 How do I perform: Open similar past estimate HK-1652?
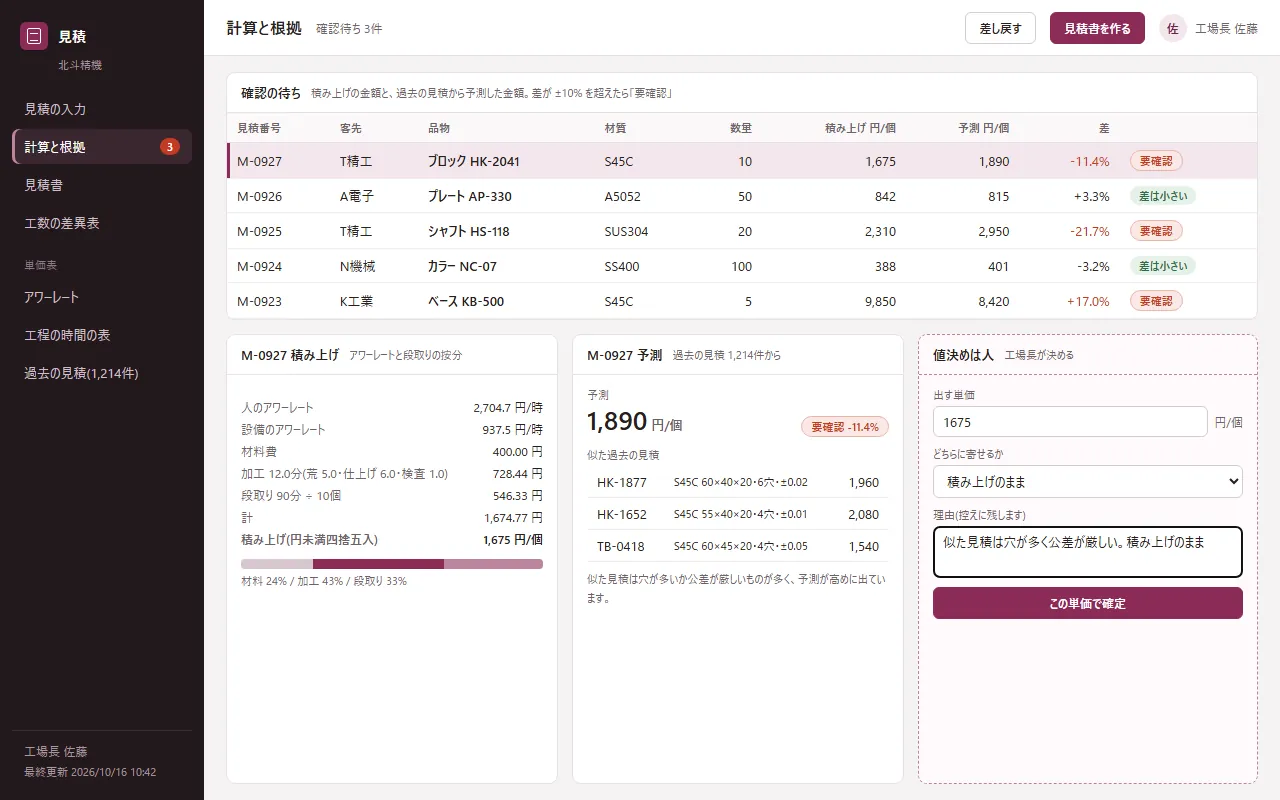tap(738, 514)
